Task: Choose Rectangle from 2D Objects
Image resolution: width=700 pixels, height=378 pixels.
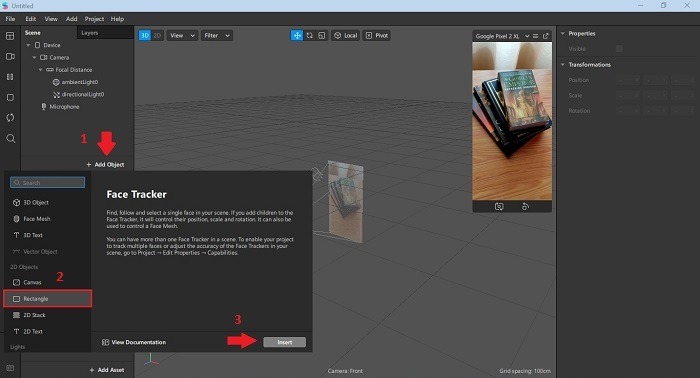Action: point(47,299)
